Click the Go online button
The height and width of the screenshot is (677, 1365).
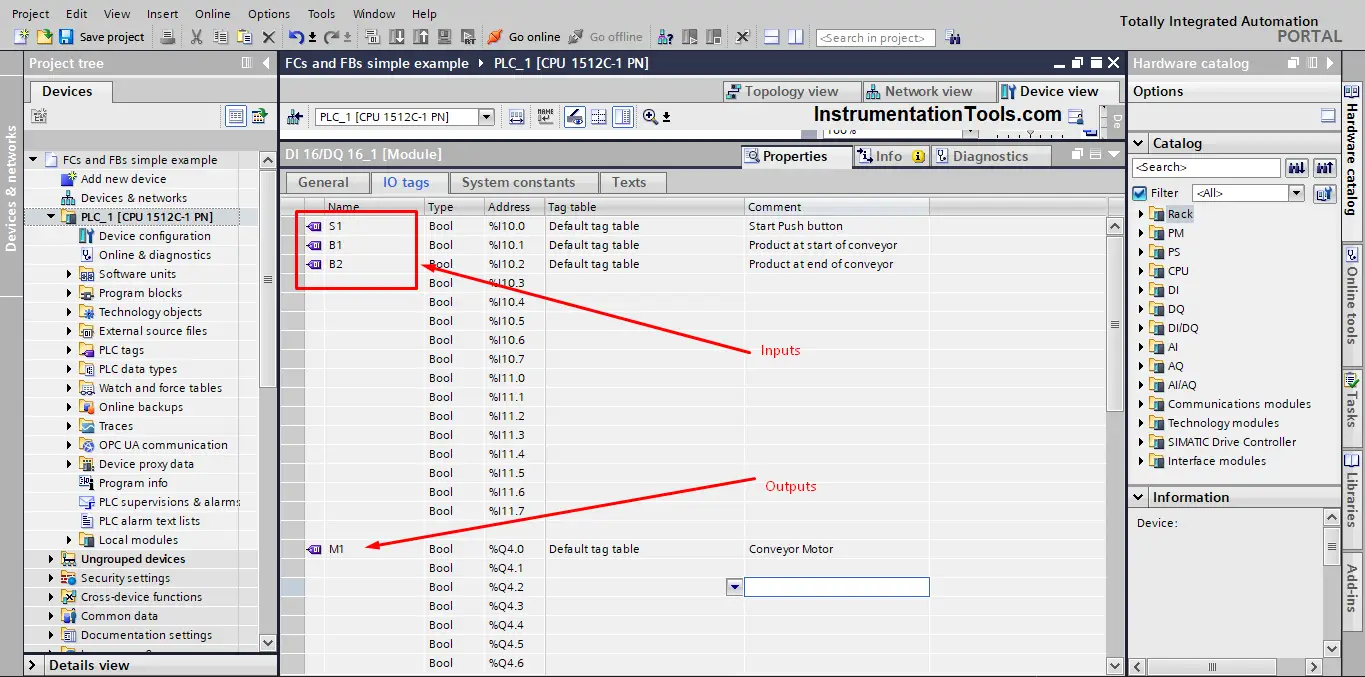[x=524, y=37]
